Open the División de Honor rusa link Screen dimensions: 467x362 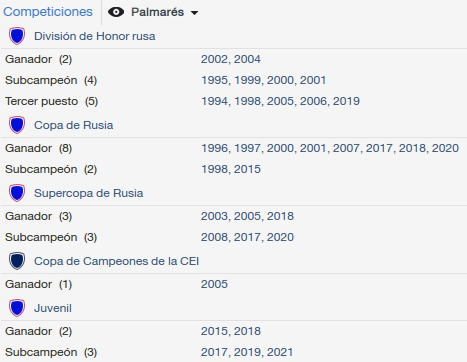click(x=95, y=36)
